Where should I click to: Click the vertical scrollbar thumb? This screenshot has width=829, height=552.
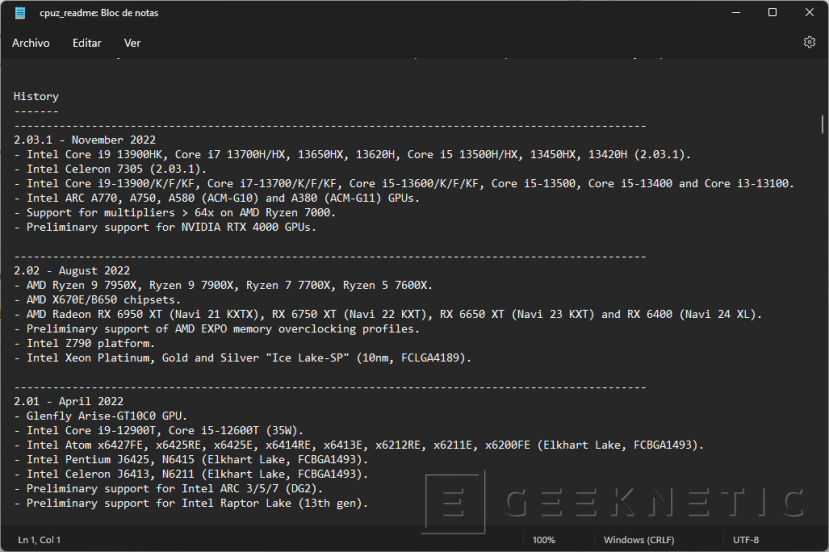822,124
